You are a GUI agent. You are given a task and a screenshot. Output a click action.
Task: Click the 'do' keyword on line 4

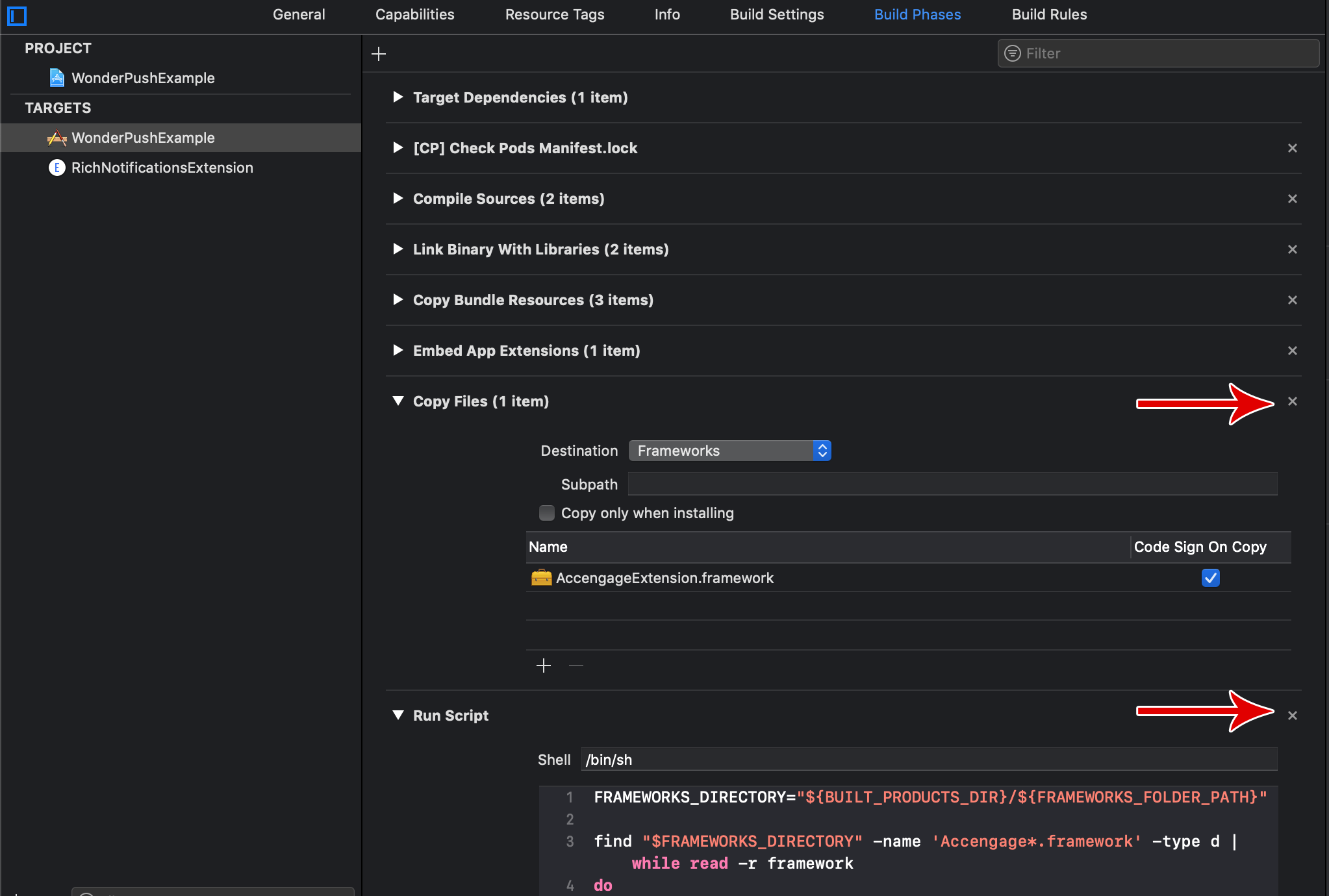[603, 886]
